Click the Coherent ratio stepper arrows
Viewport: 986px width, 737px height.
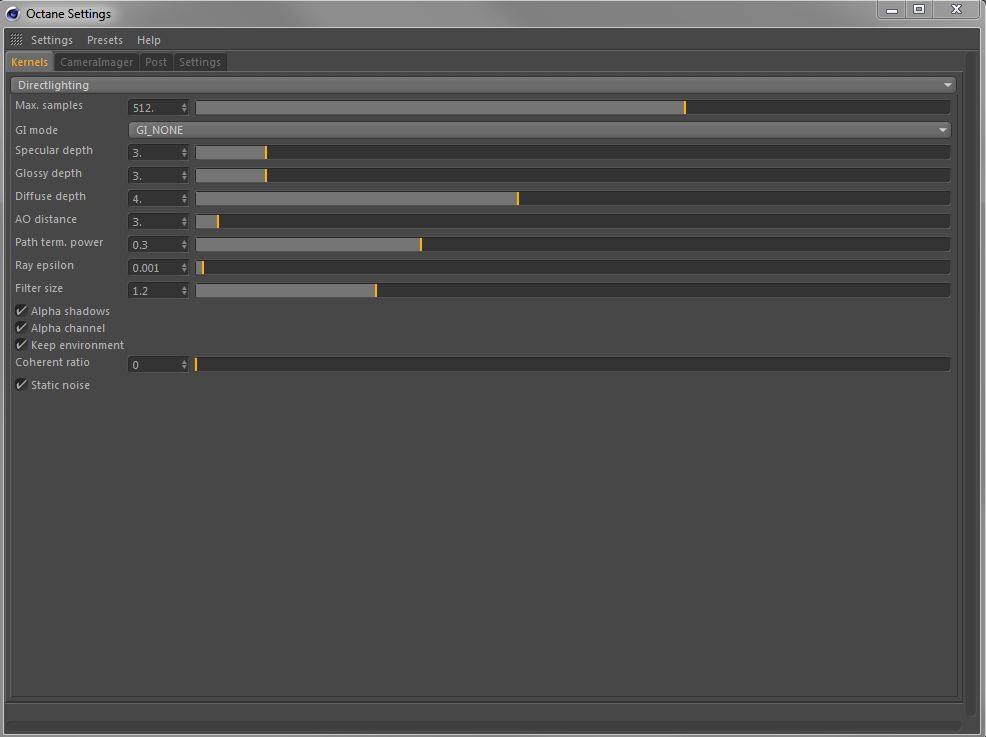coord(184,365)
